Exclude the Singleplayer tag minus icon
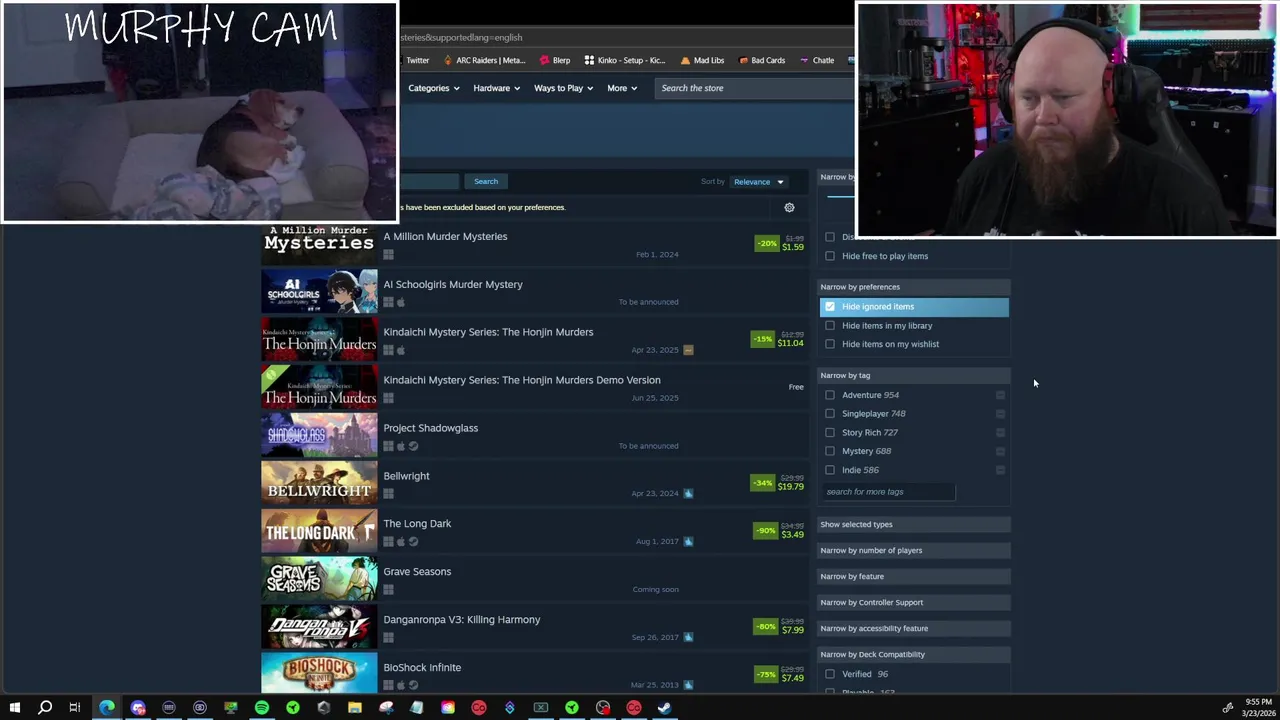The width and height of the screenshot is (1280, 720). tap(1000, 414)
